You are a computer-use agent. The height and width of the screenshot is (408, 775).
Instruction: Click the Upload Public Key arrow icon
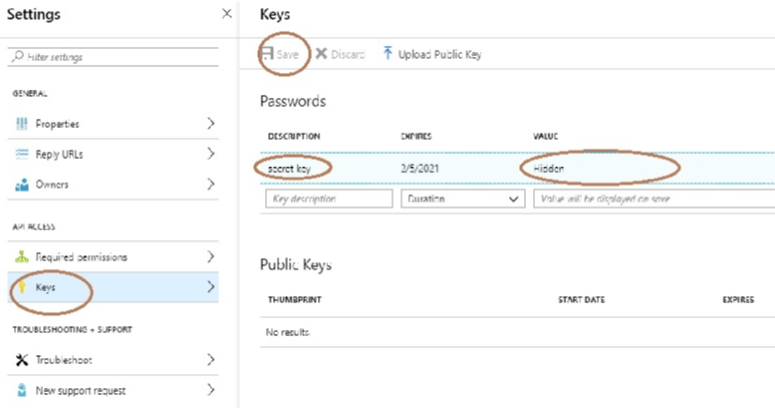388,53
